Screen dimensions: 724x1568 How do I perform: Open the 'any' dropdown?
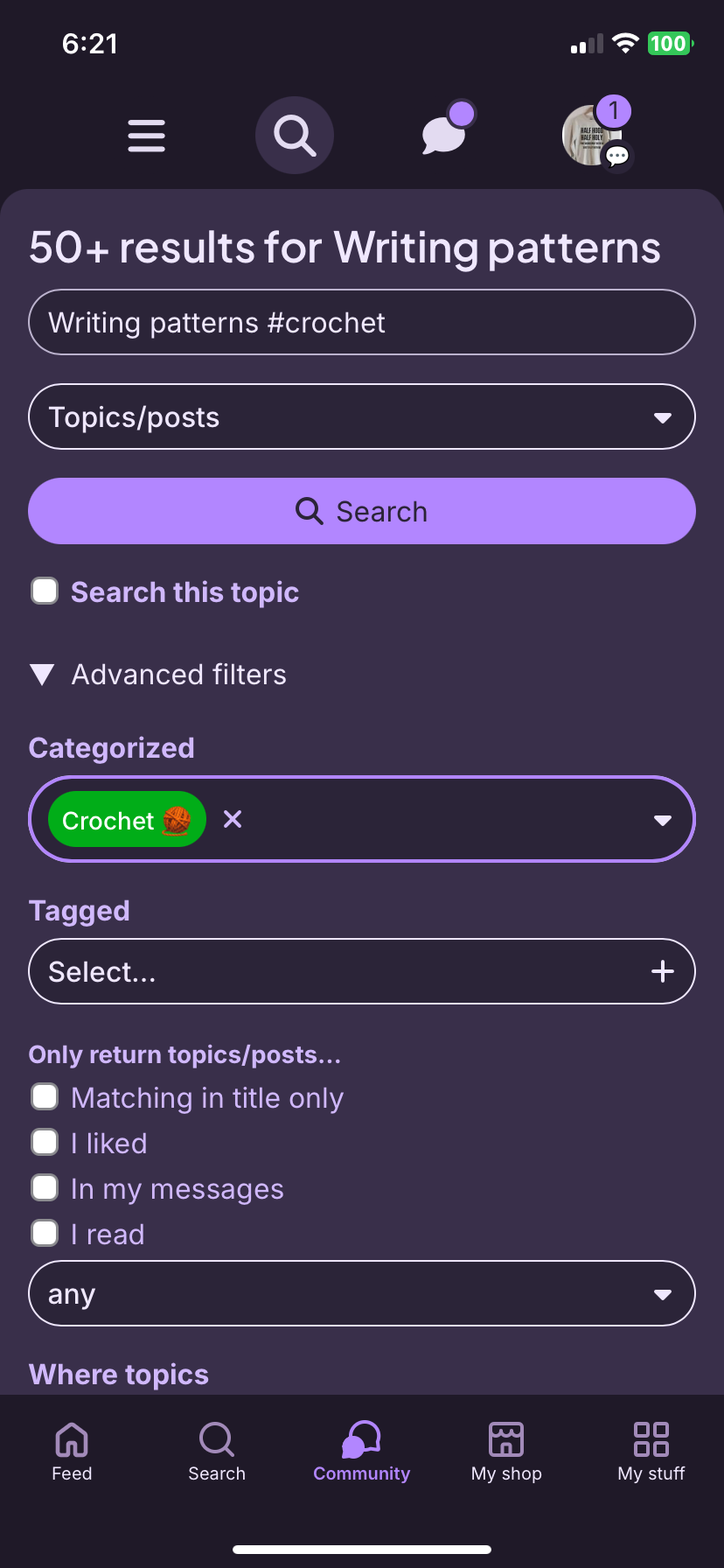click(362, 1293)
